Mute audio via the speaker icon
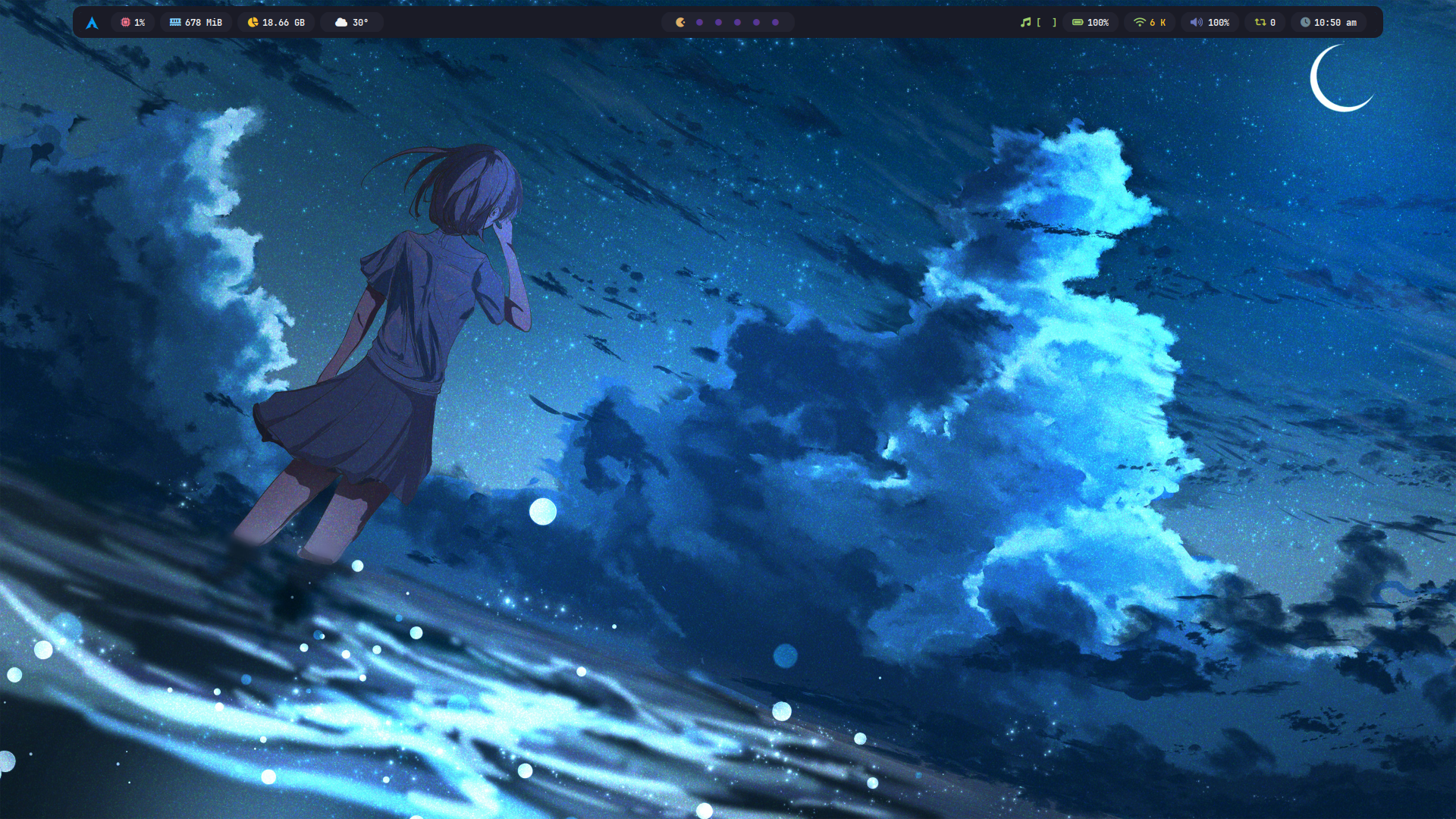This screenshot has width=1456, height=819. pos(1196,23)
